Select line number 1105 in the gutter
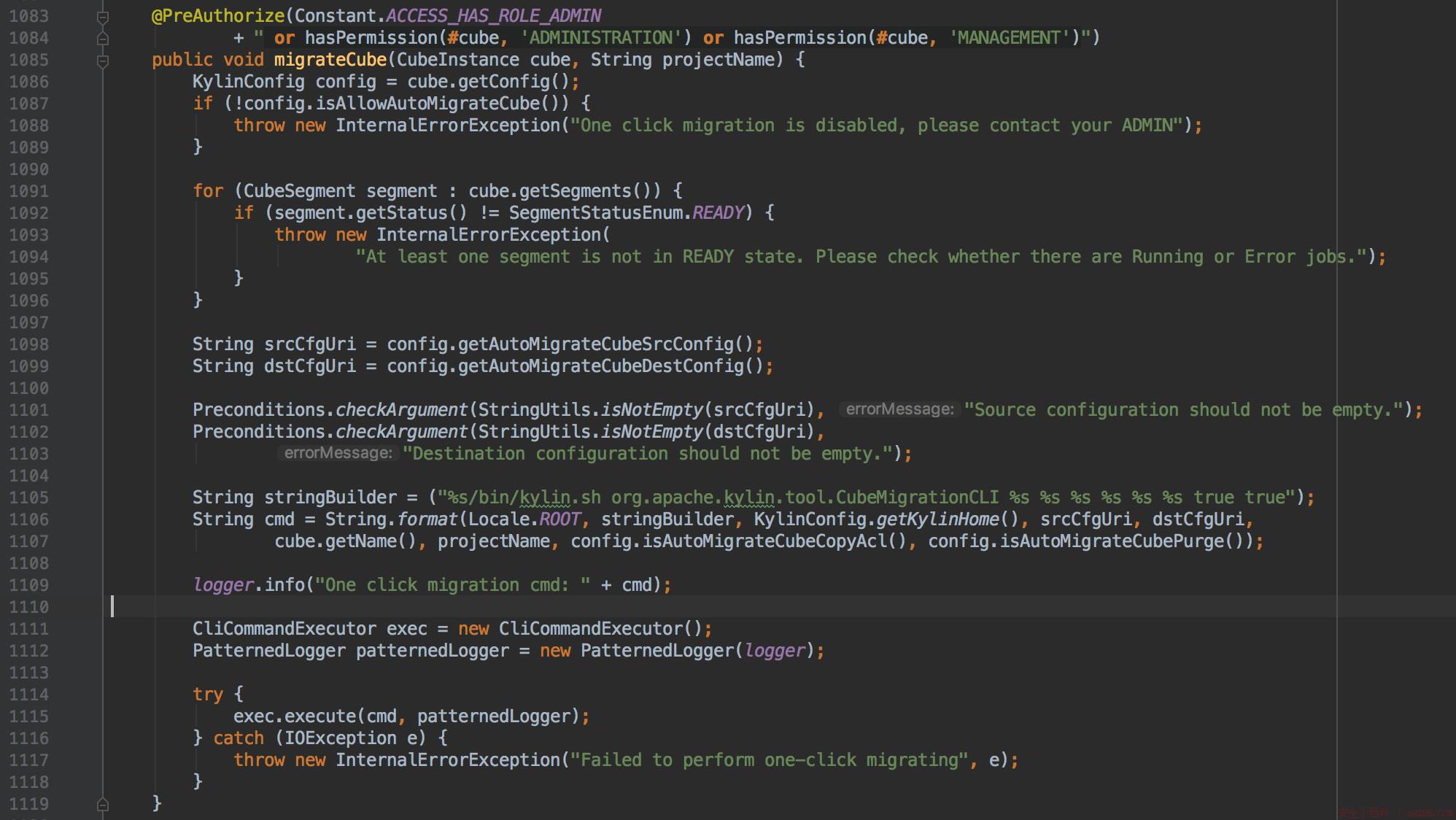The image size is (1456, 820). [28, 498]
